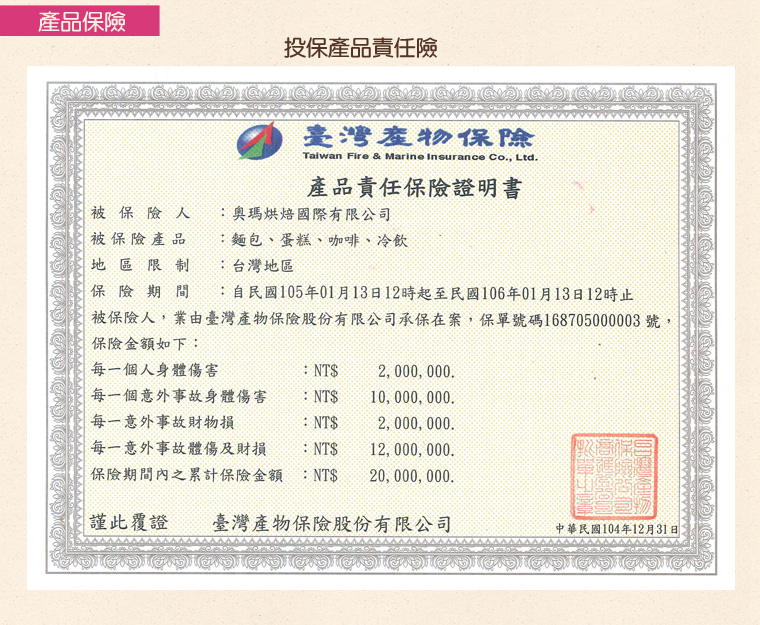Image resolution: width=760 pixels, height=625 pixels.
Task: Click the 'Taiwan Fire & Marine Insurance Co., Ltd.' text
Action: point(420,157)
